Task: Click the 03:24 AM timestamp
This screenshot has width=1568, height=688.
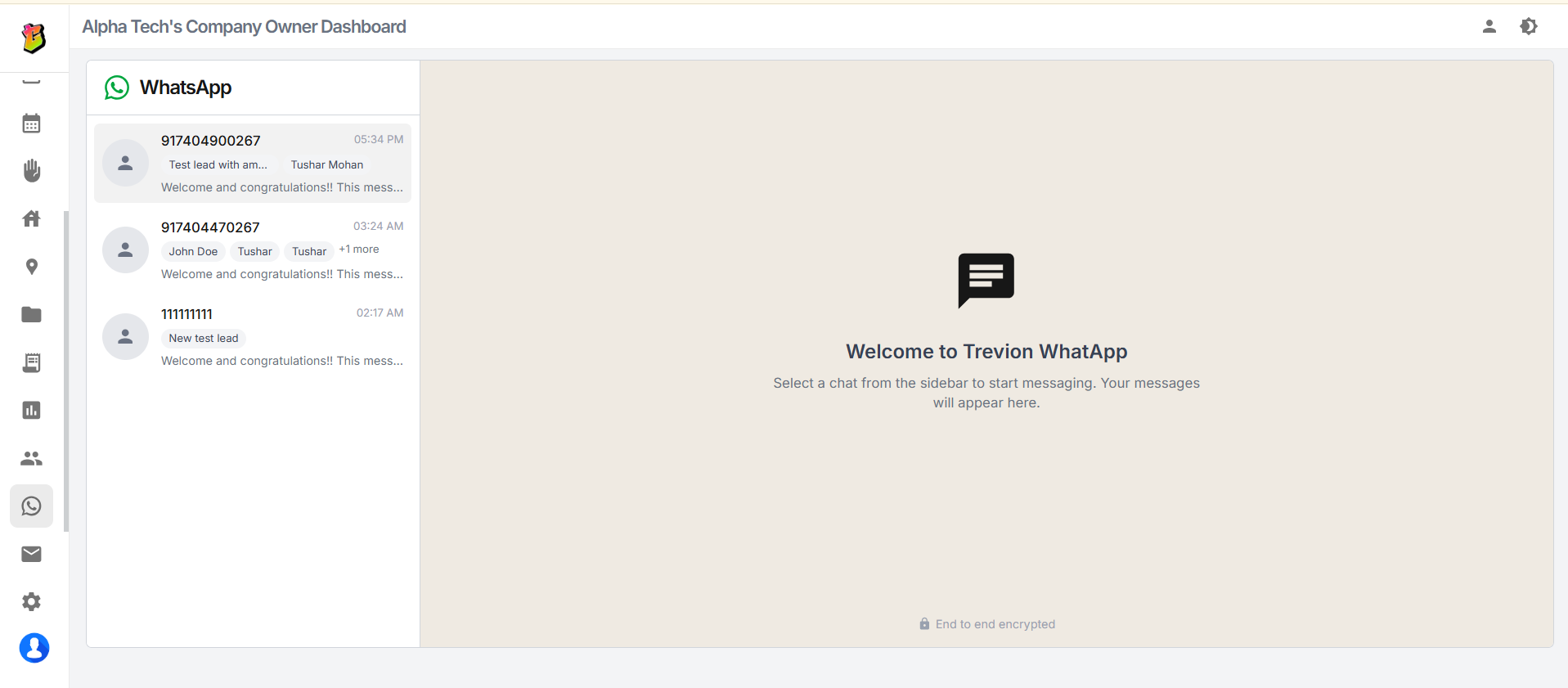Action: [379, 227]
